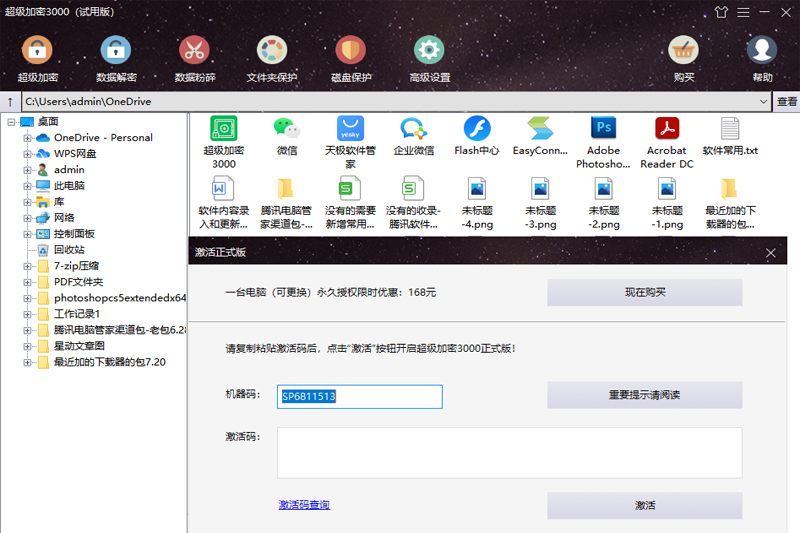This screenshot has height=533, width=800.
Task: Select the EasyConn... icon
Action: coord(540,128)
